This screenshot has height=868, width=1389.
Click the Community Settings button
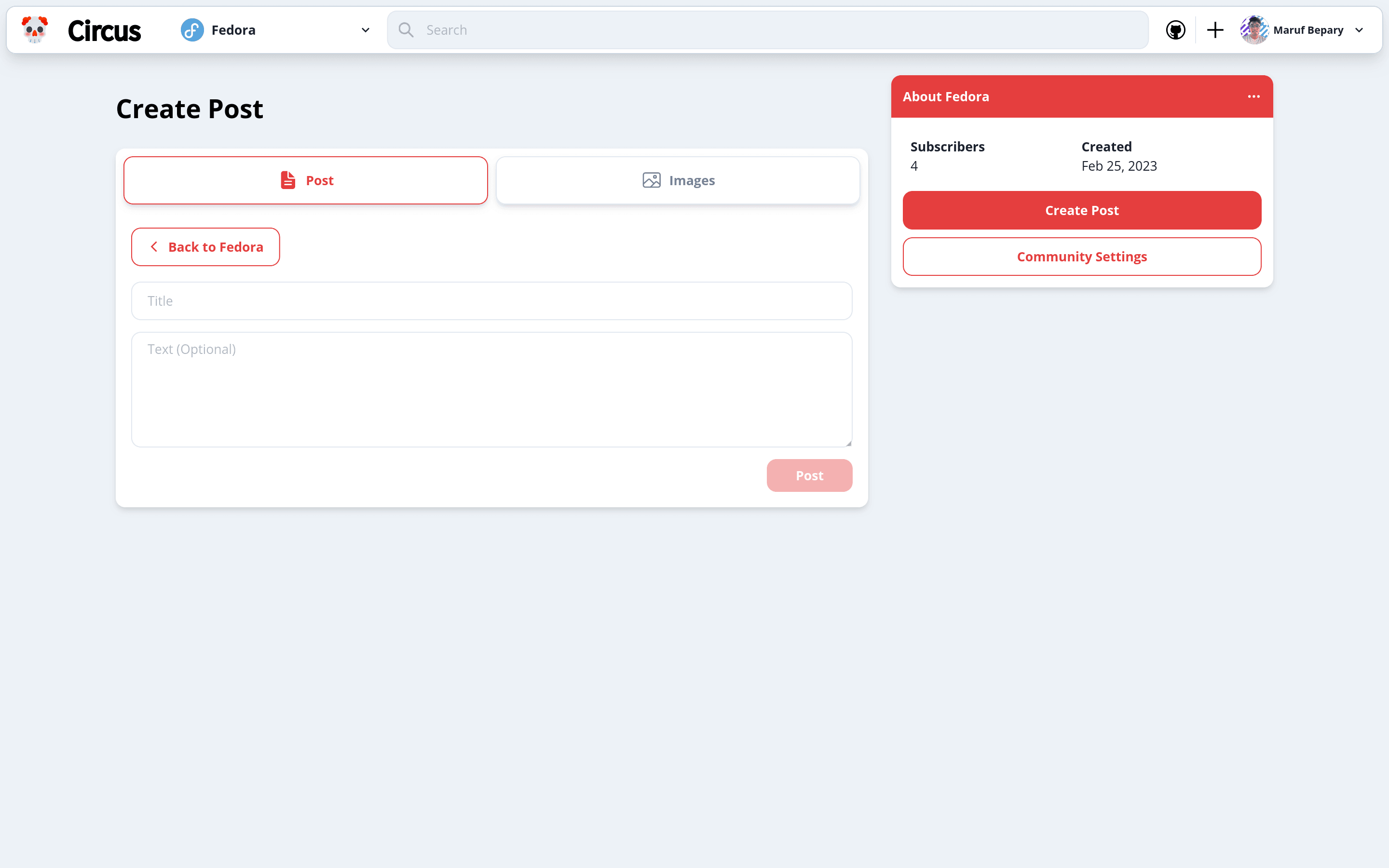1081,256
